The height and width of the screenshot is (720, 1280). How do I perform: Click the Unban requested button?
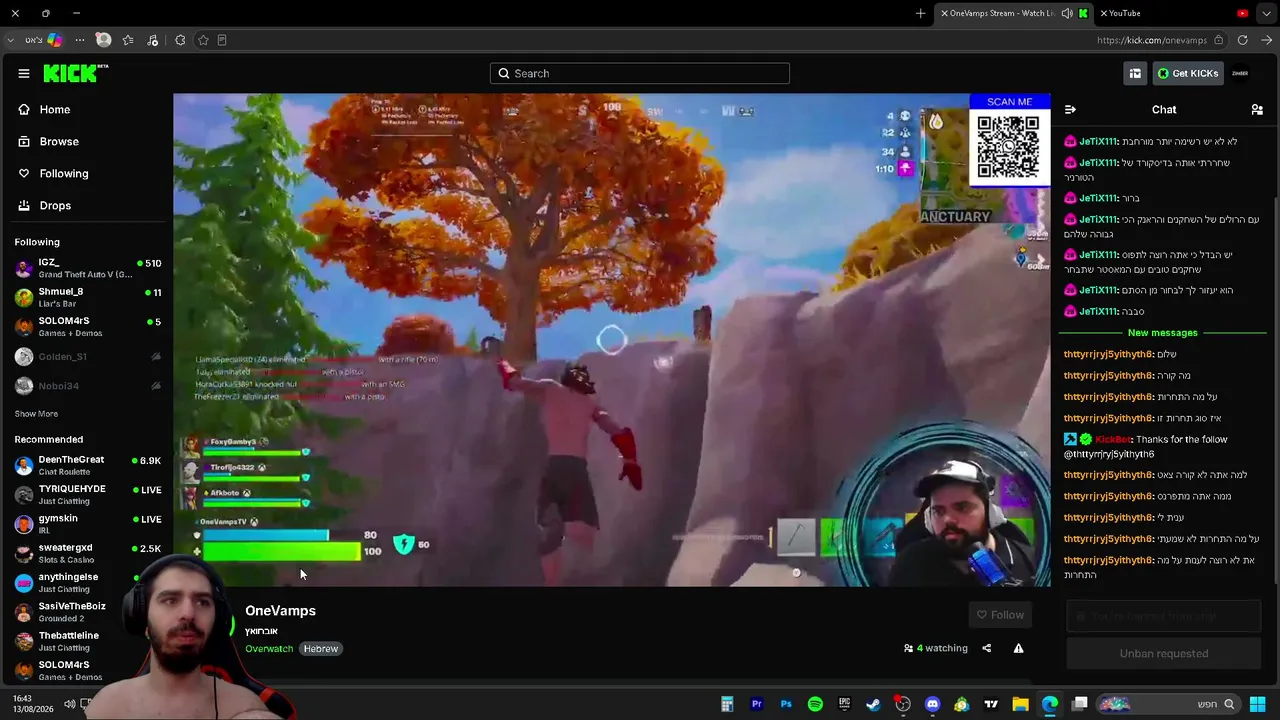pos(1164,654)
